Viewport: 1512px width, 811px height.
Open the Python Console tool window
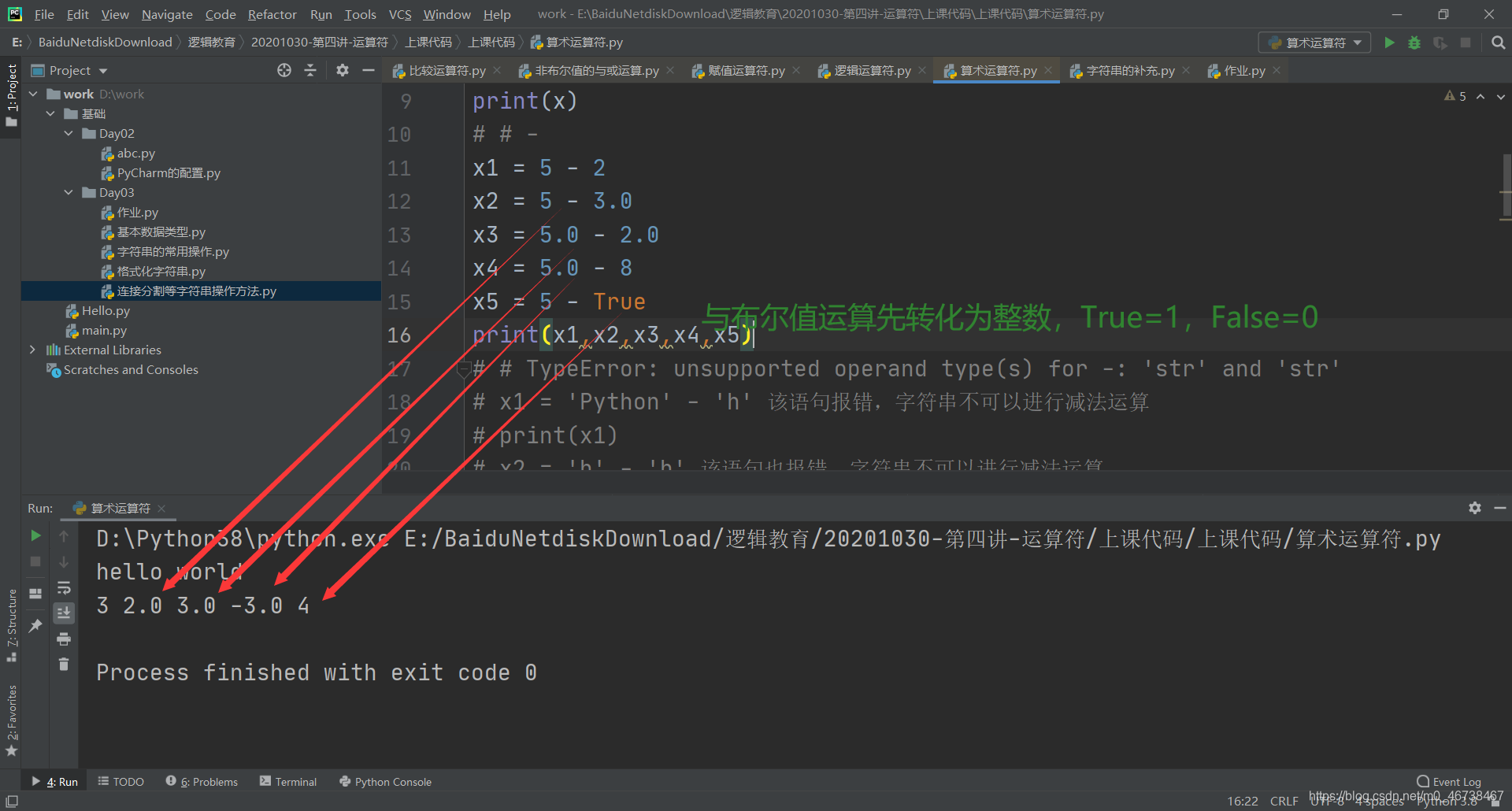(x=386, y=782)
